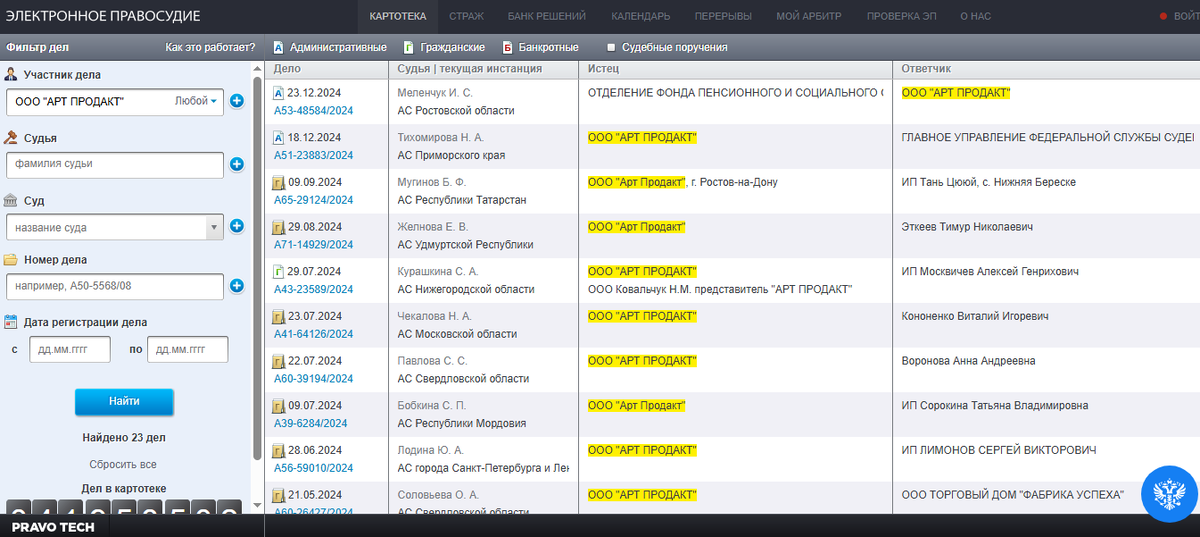
Task: Open case link А39-6284/2024
Action: tap(311, 423)
